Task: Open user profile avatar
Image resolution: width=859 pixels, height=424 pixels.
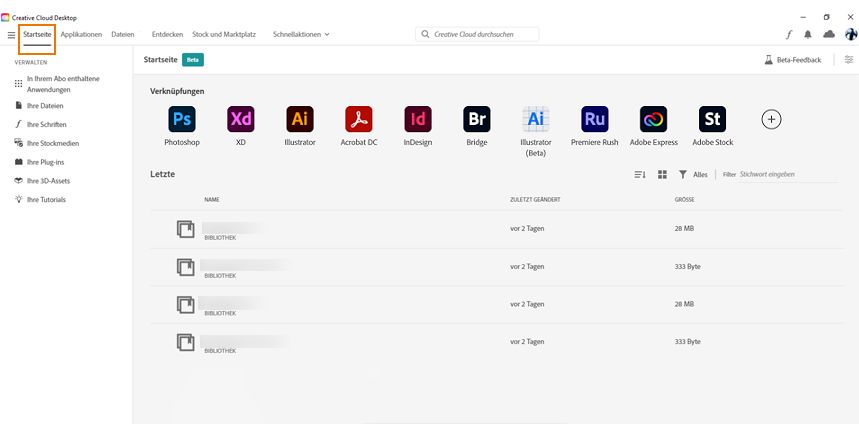Action: [x=851, y=35]
